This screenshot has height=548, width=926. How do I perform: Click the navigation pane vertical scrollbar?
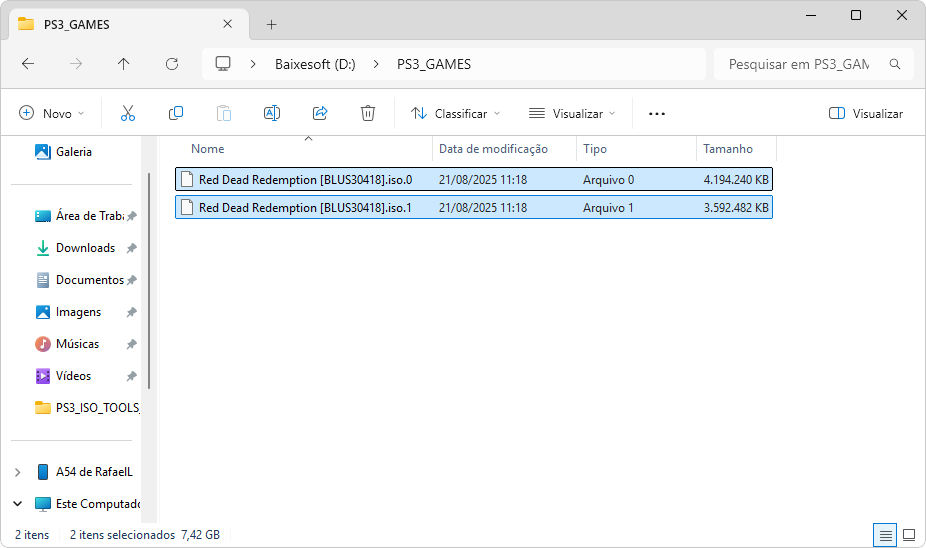[149, 280]
